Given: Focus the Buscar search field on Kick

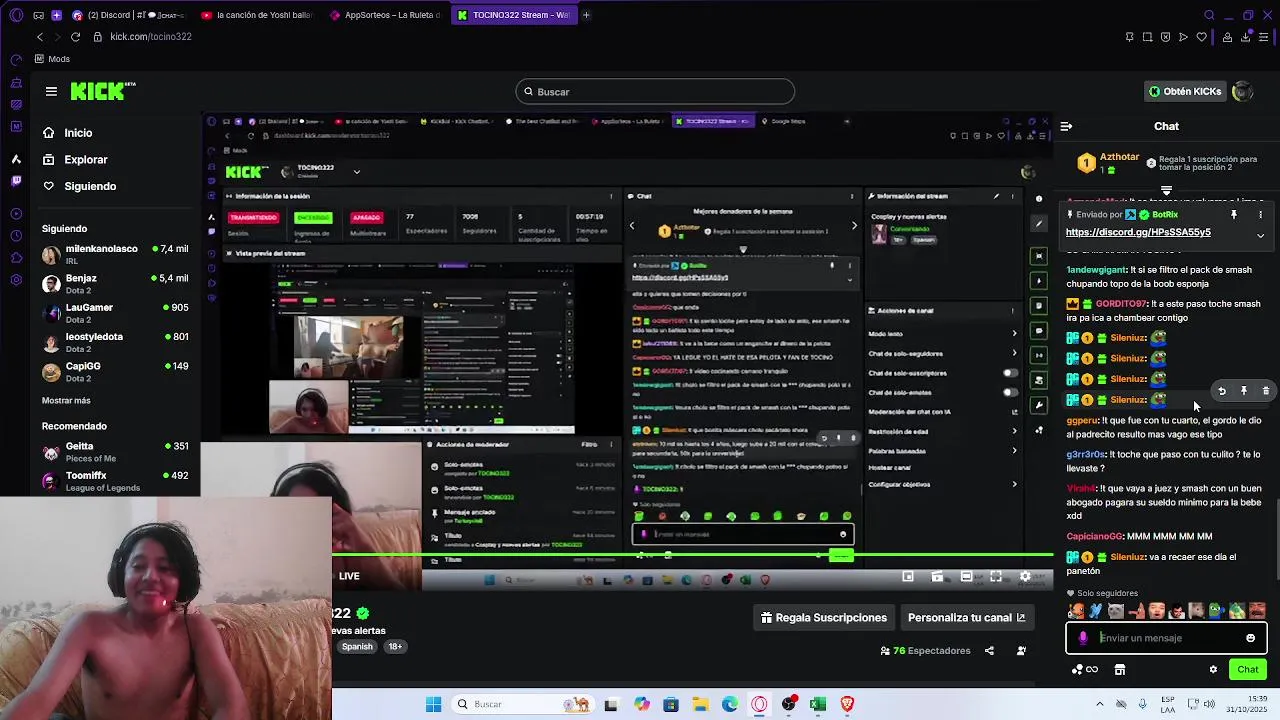Looking at the screenshot, I should click(655, 92).
